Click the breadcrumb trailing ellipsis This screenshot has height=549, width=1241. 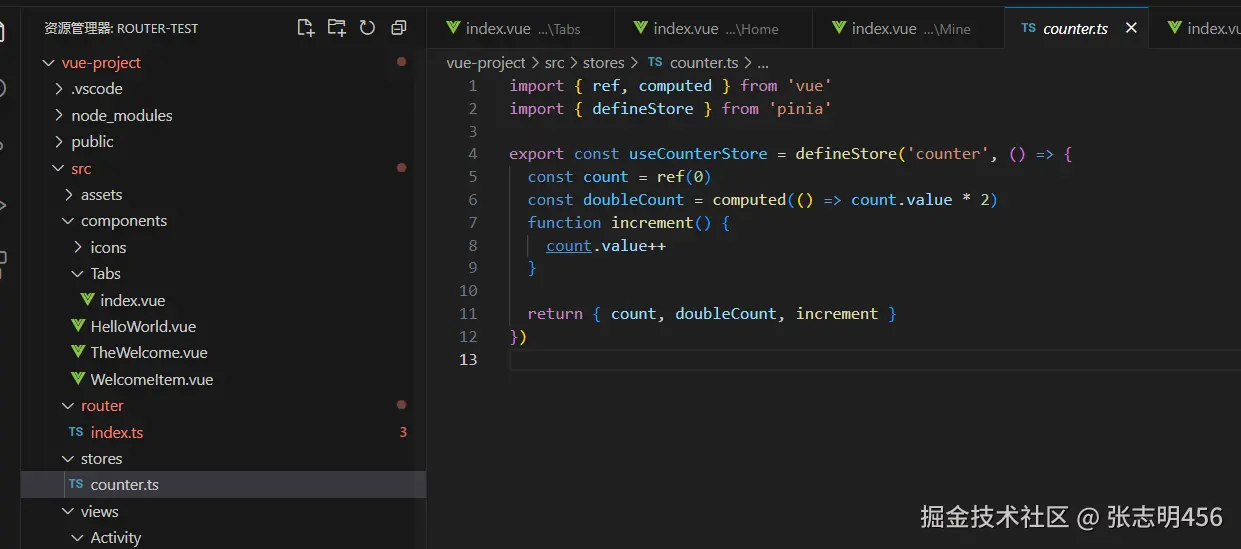[762, 63]
